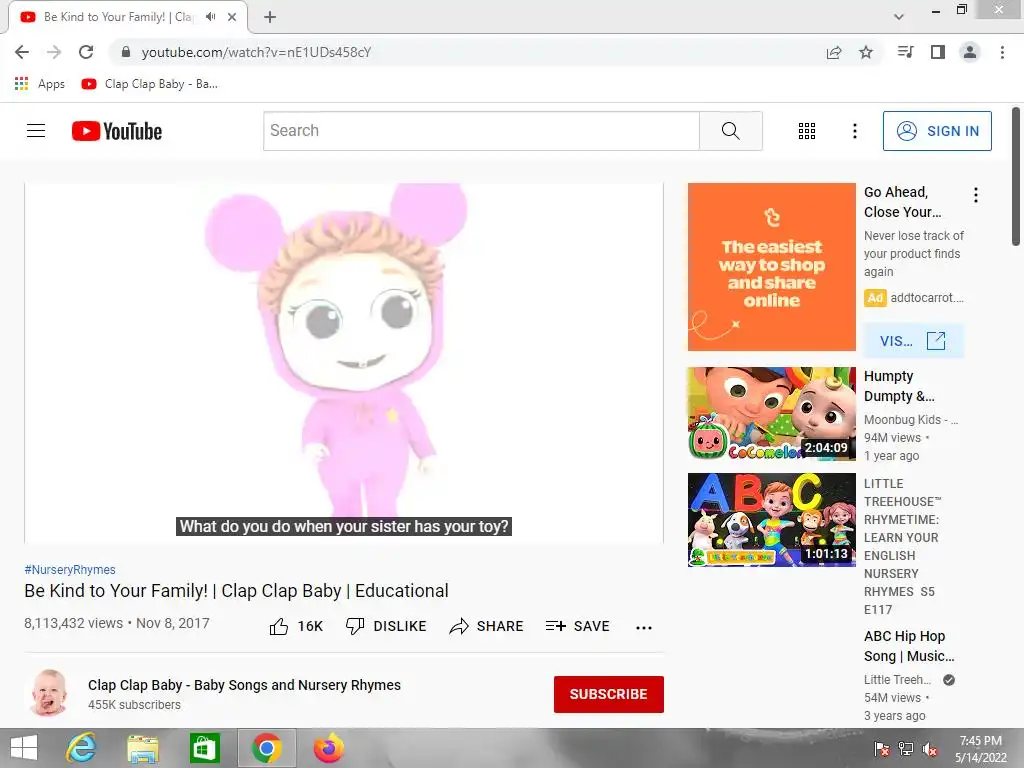Open ad options three-dot menu
Screen dimensions: 1024x768
click(x=976, y=195)
